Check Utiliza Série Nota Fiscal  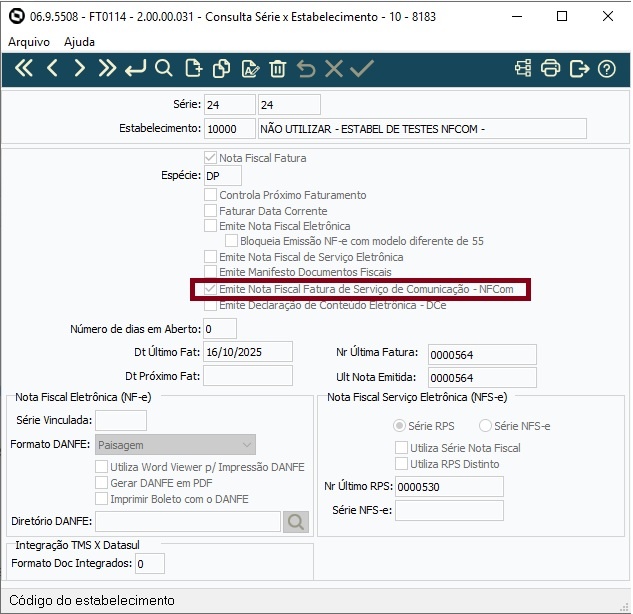[x=401, y=448]
